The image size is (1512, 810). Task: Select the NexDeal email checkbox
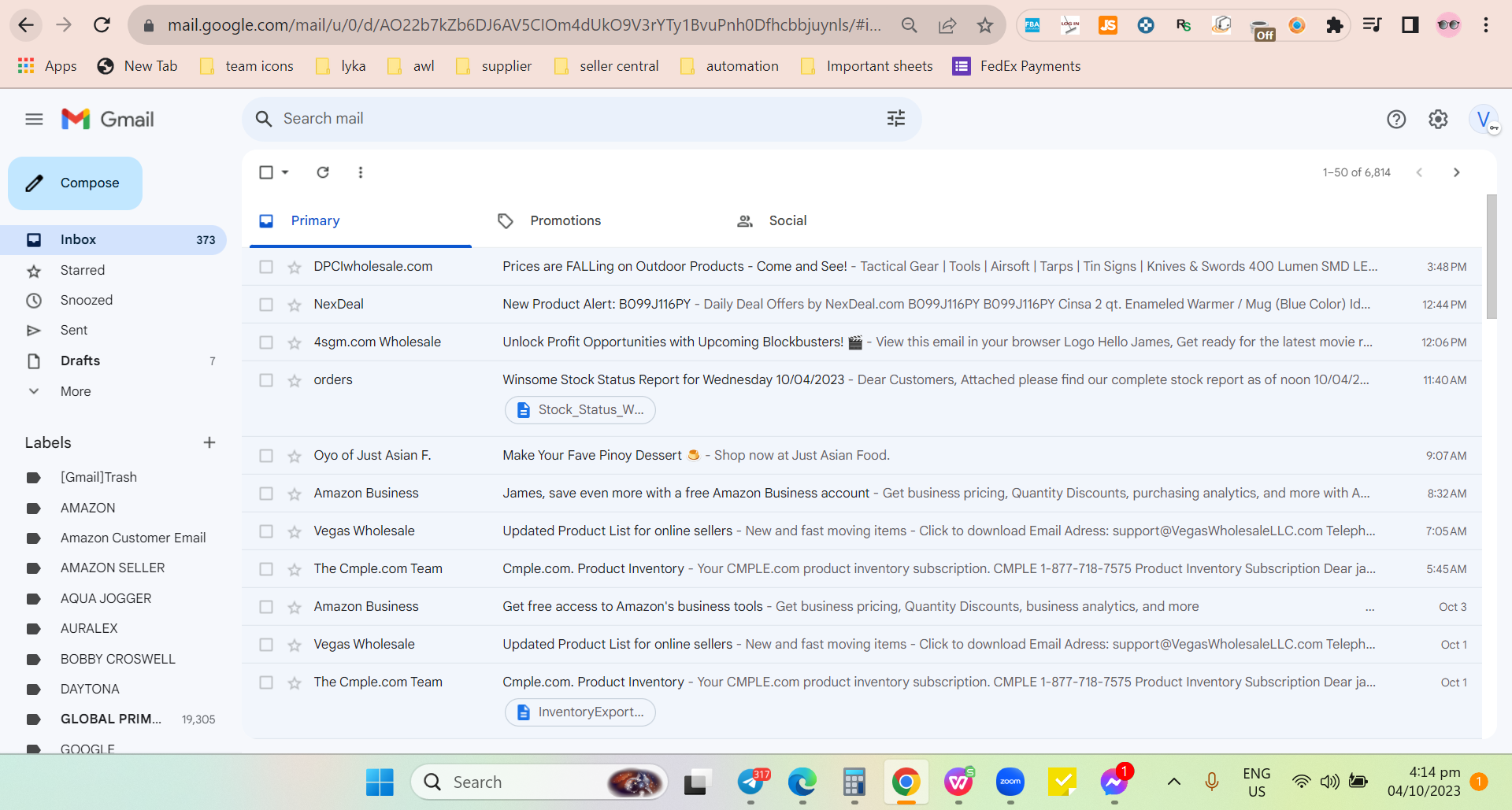pyautogui.click(x=266, y=305)
